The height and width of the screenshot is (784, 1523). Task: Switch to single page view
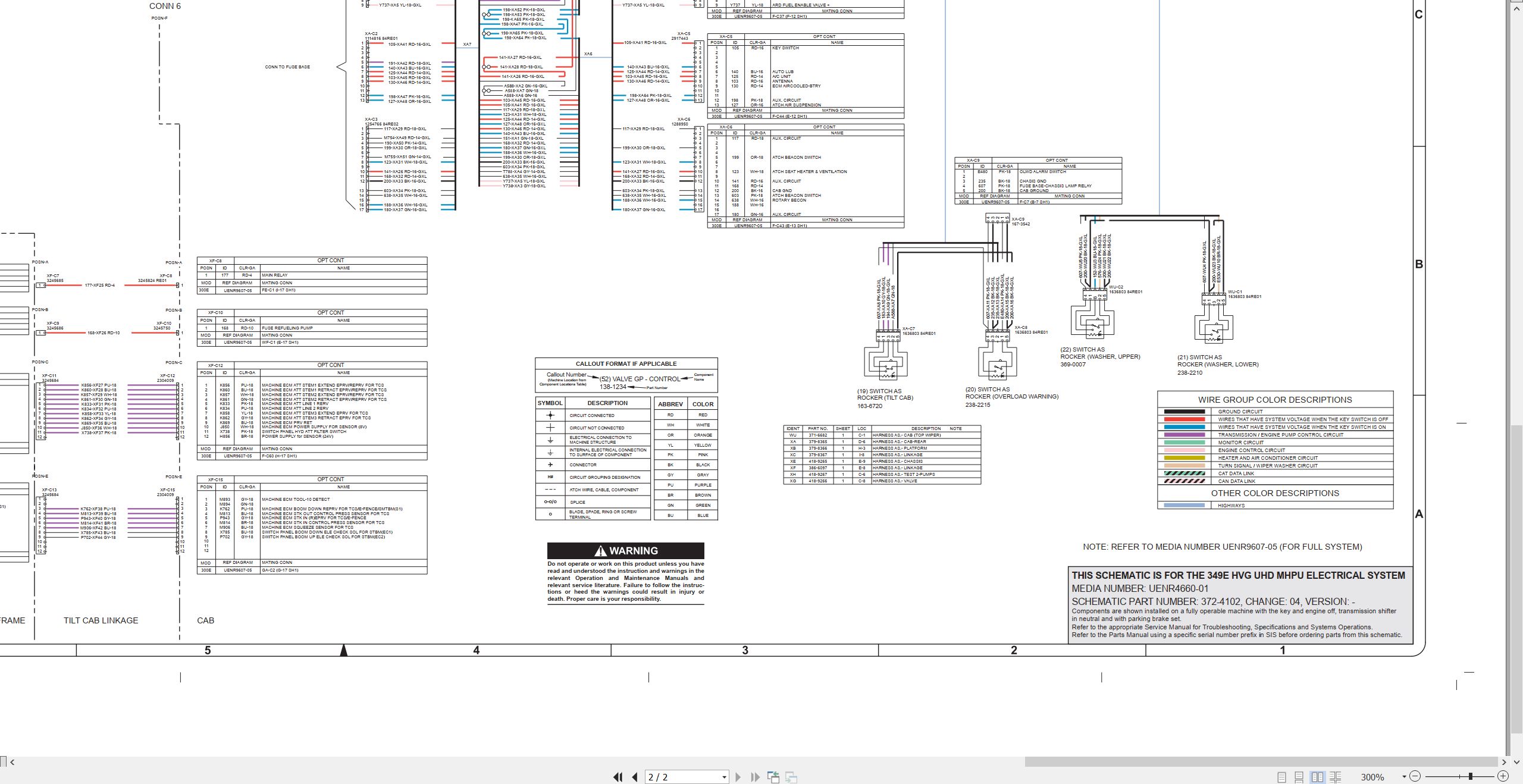click(1281, 777)
